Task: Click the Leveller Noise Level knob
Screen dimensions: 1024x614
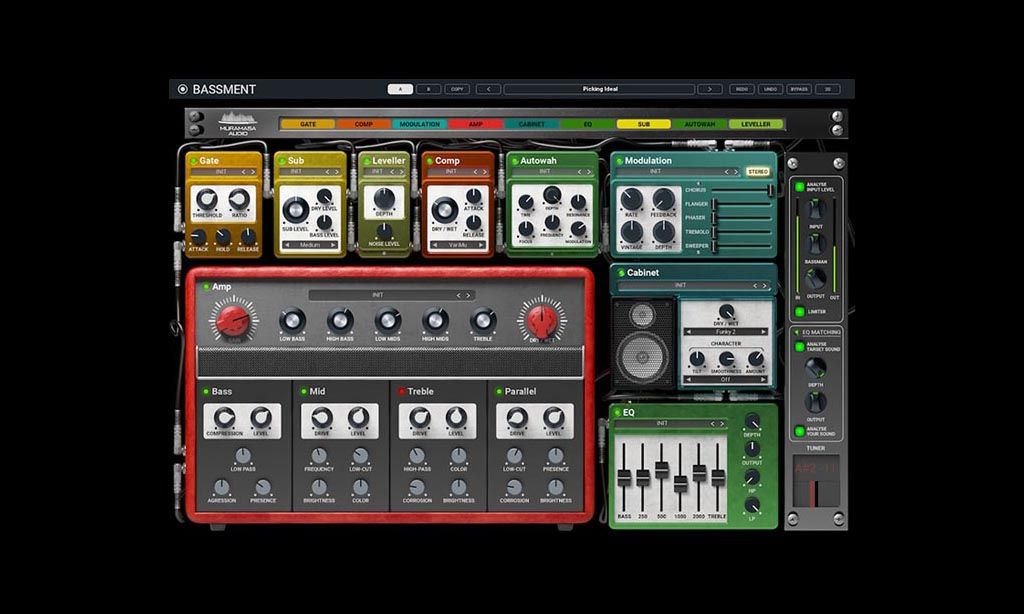Action: coord(384,231)
